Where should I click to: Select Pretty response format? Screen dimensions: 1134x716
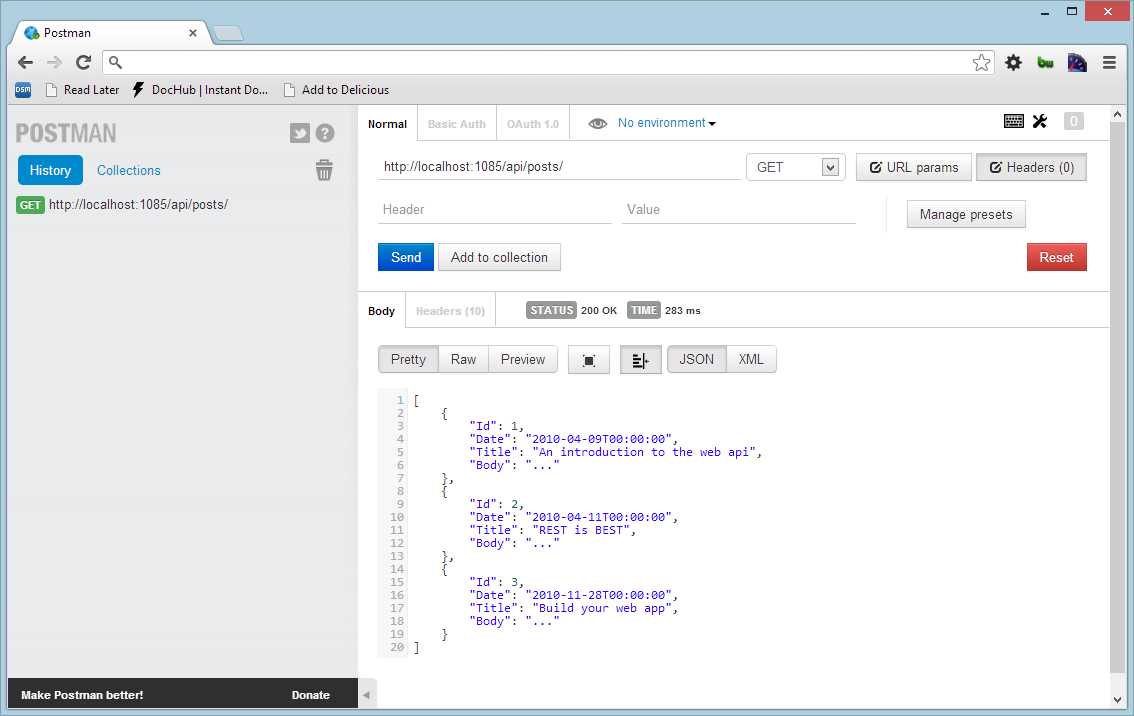click(x=408, y=359)
